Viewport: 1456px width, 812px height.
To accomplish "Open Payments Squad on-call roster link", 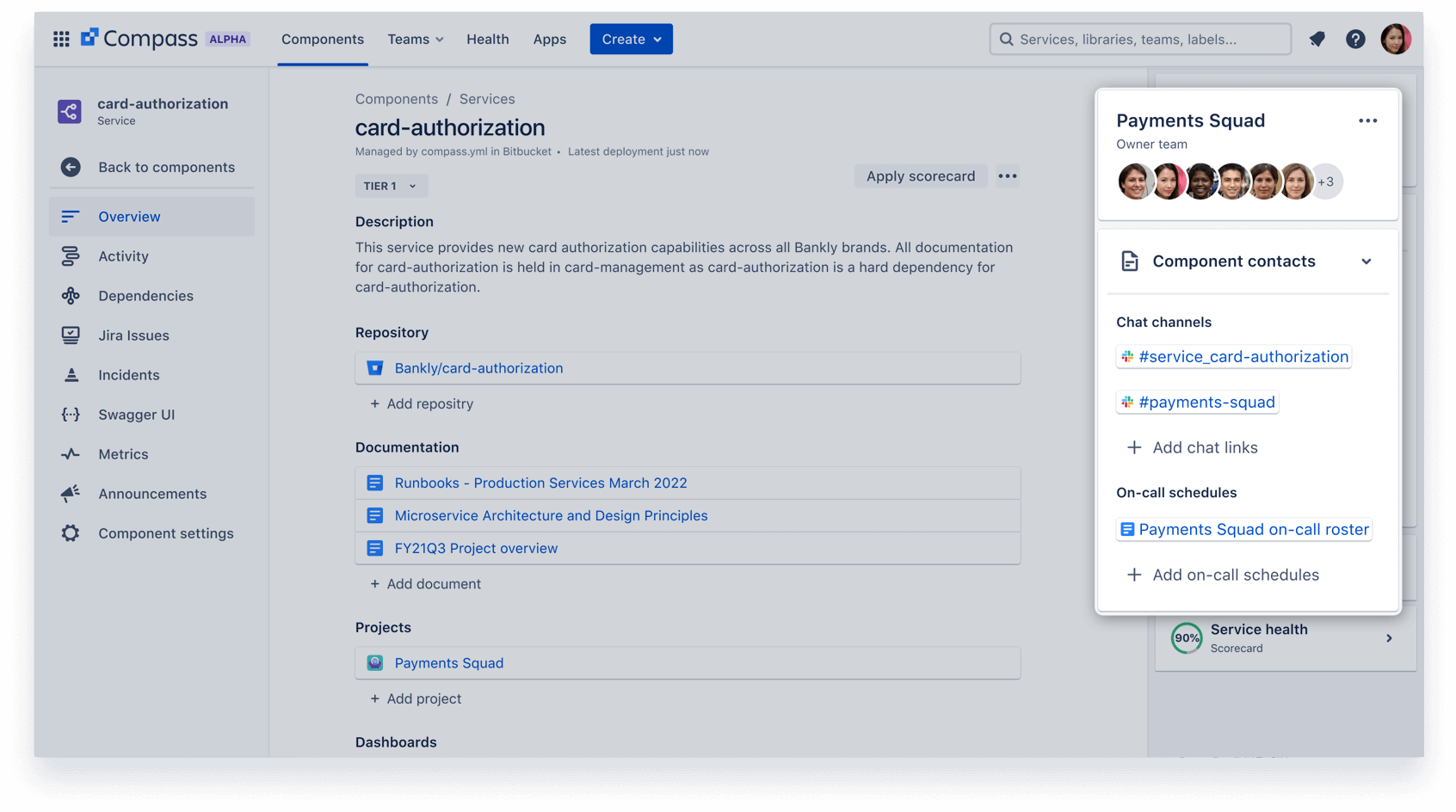I will [x=1244, y=530].
